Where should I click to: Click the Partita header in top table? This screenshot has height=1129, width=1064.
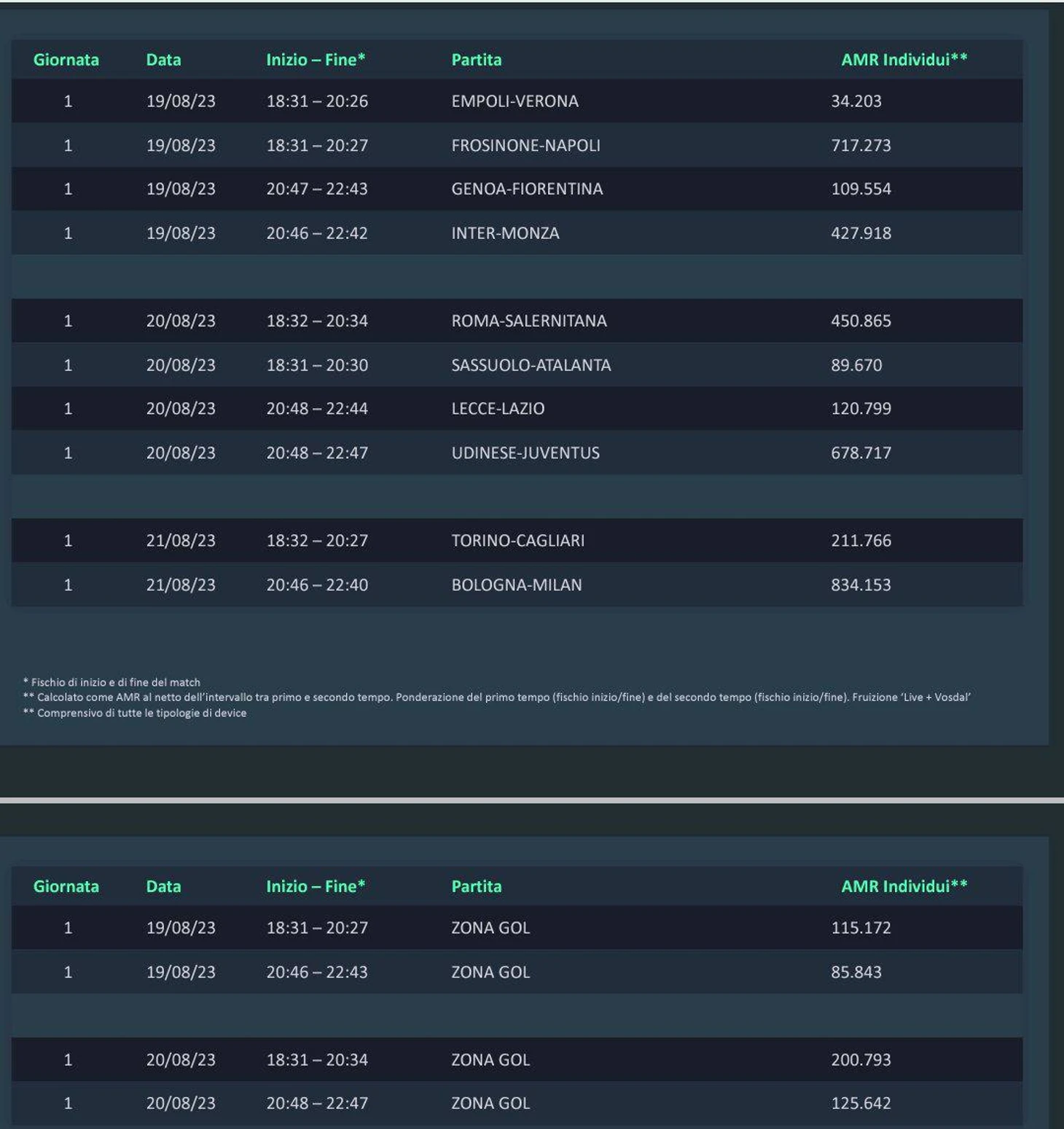477,60
